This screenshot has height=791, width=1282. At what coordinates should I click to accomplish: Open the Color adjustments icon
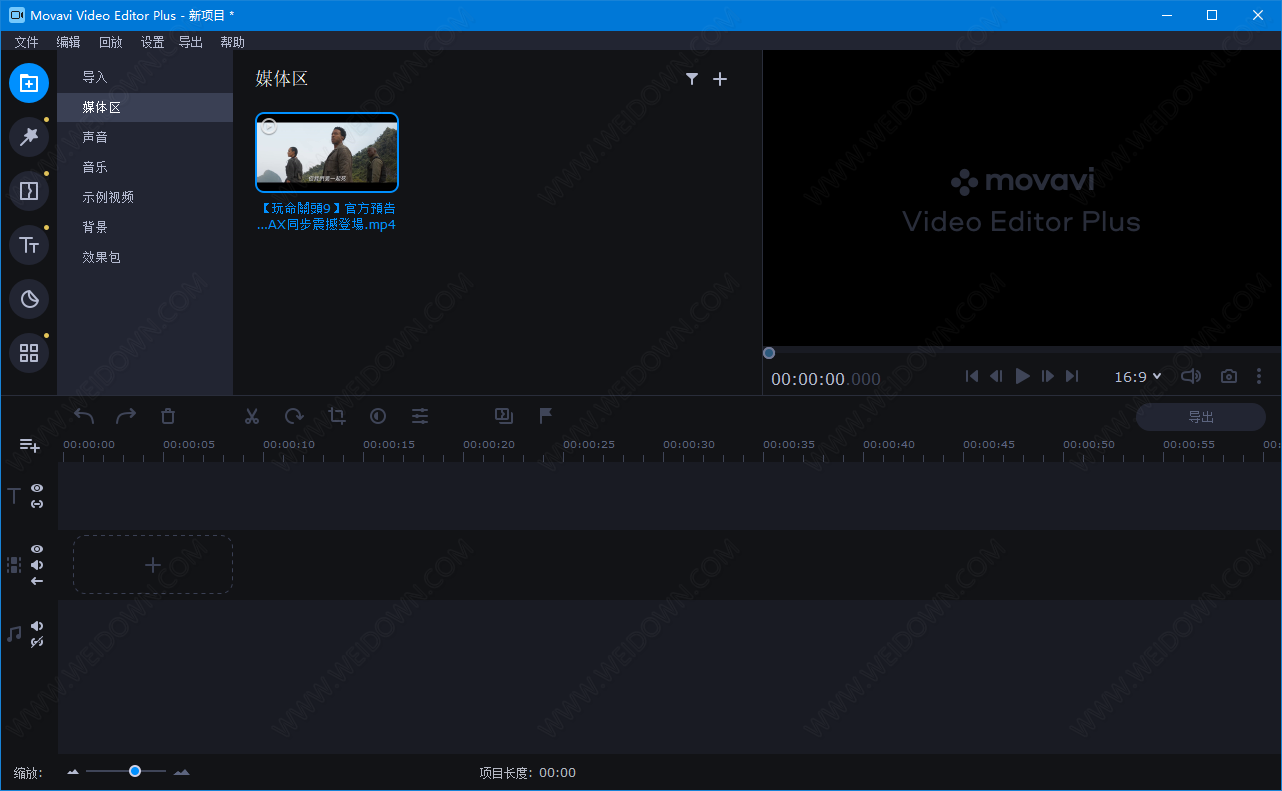(x=378, y=416)
